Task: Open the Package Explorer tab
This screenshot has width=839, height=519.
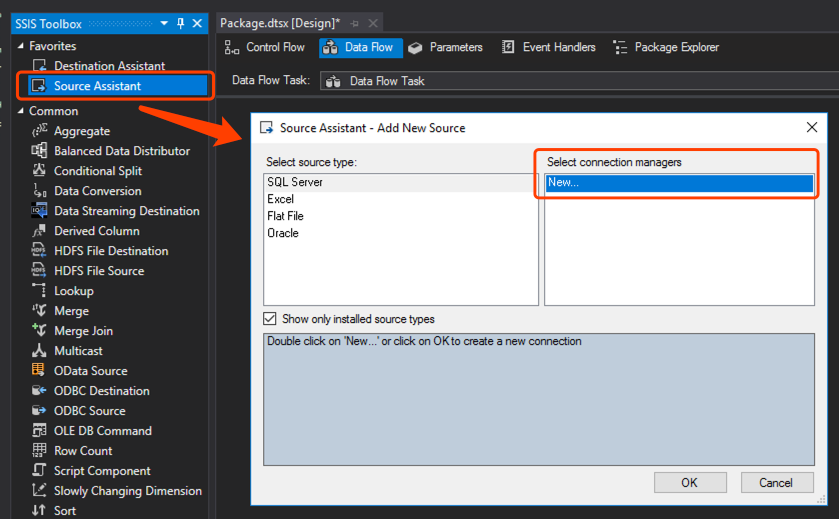Action: [666, 47]
